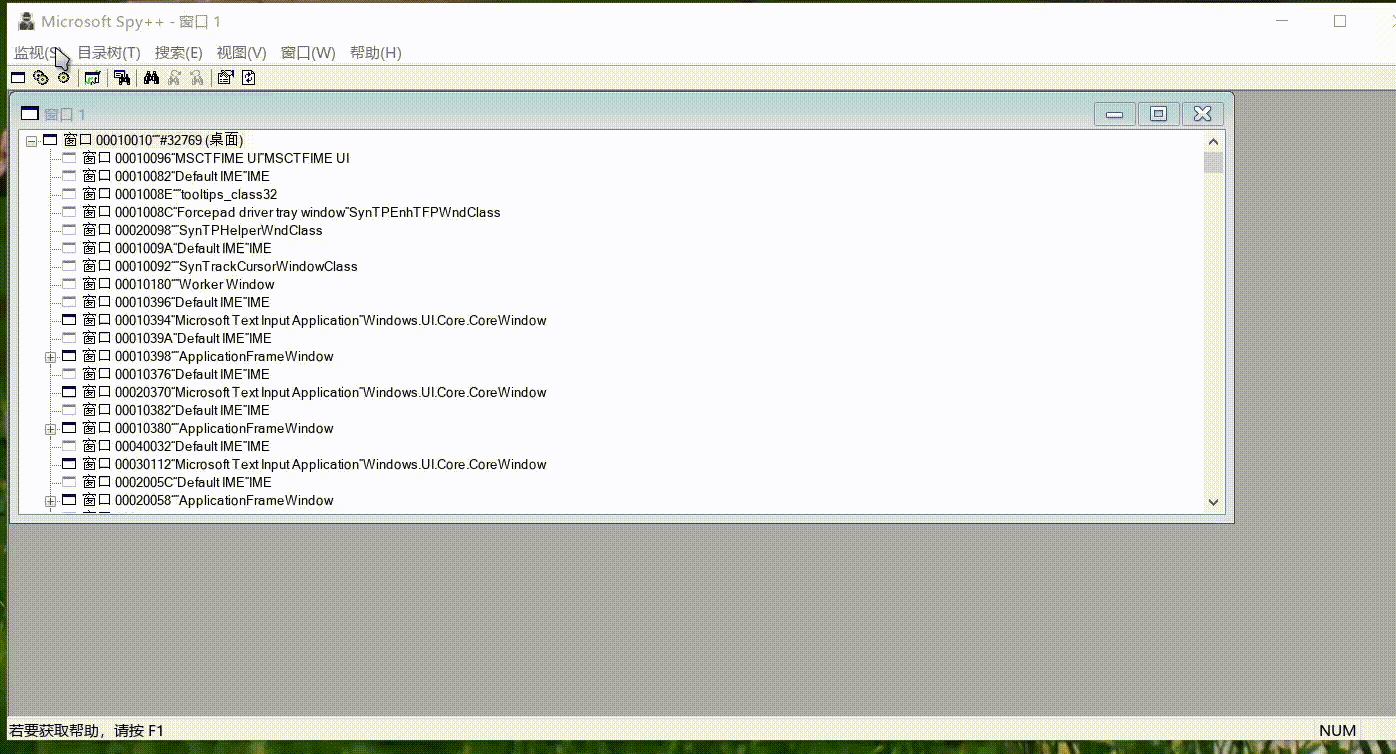Minimize the Spy++ main window
The image size is (1396, 754).
(x=1284, y=21)
